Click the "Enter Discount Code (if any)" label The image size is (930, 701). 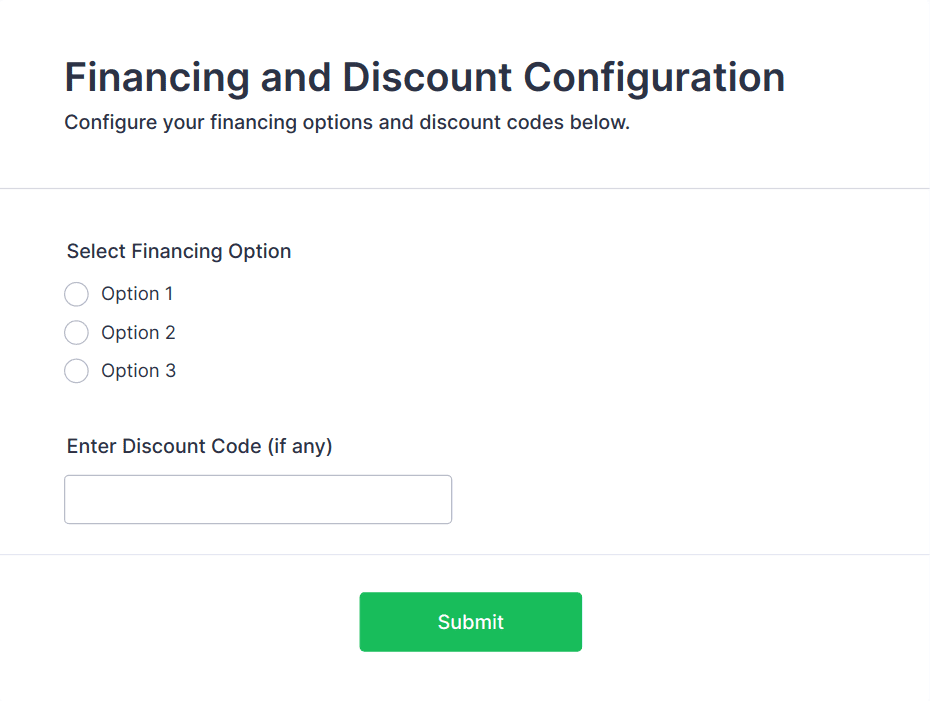pyautogui.click(x=199, y=447)
